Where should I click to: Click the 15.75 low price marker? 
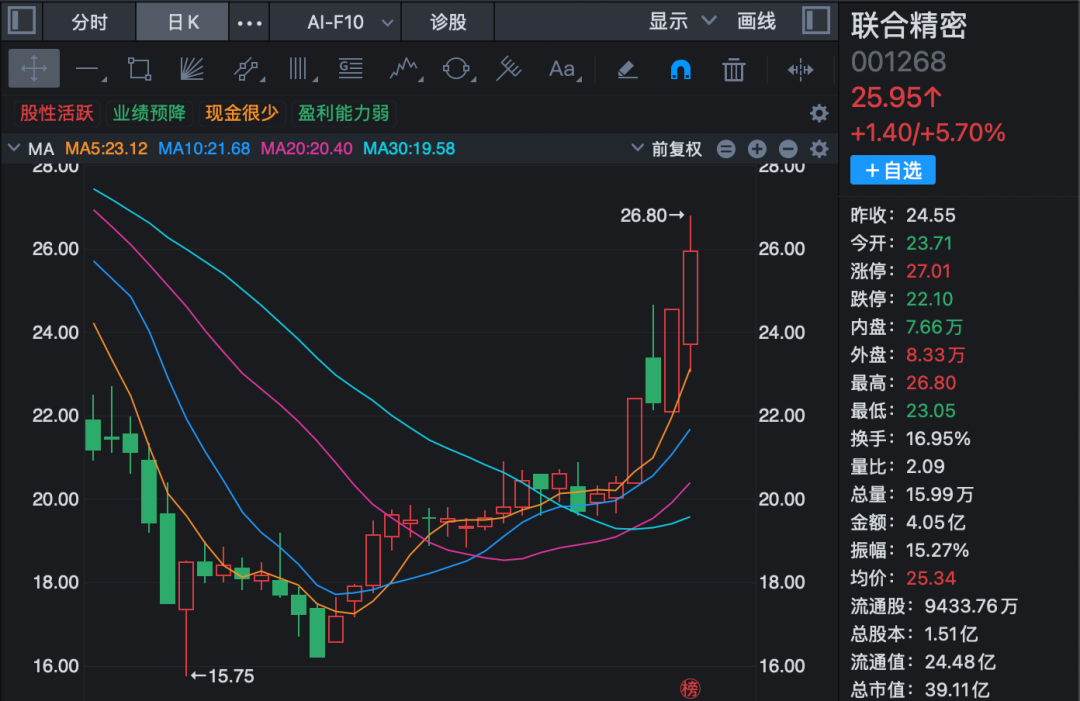pyautogui.click(x=222, y=676)
